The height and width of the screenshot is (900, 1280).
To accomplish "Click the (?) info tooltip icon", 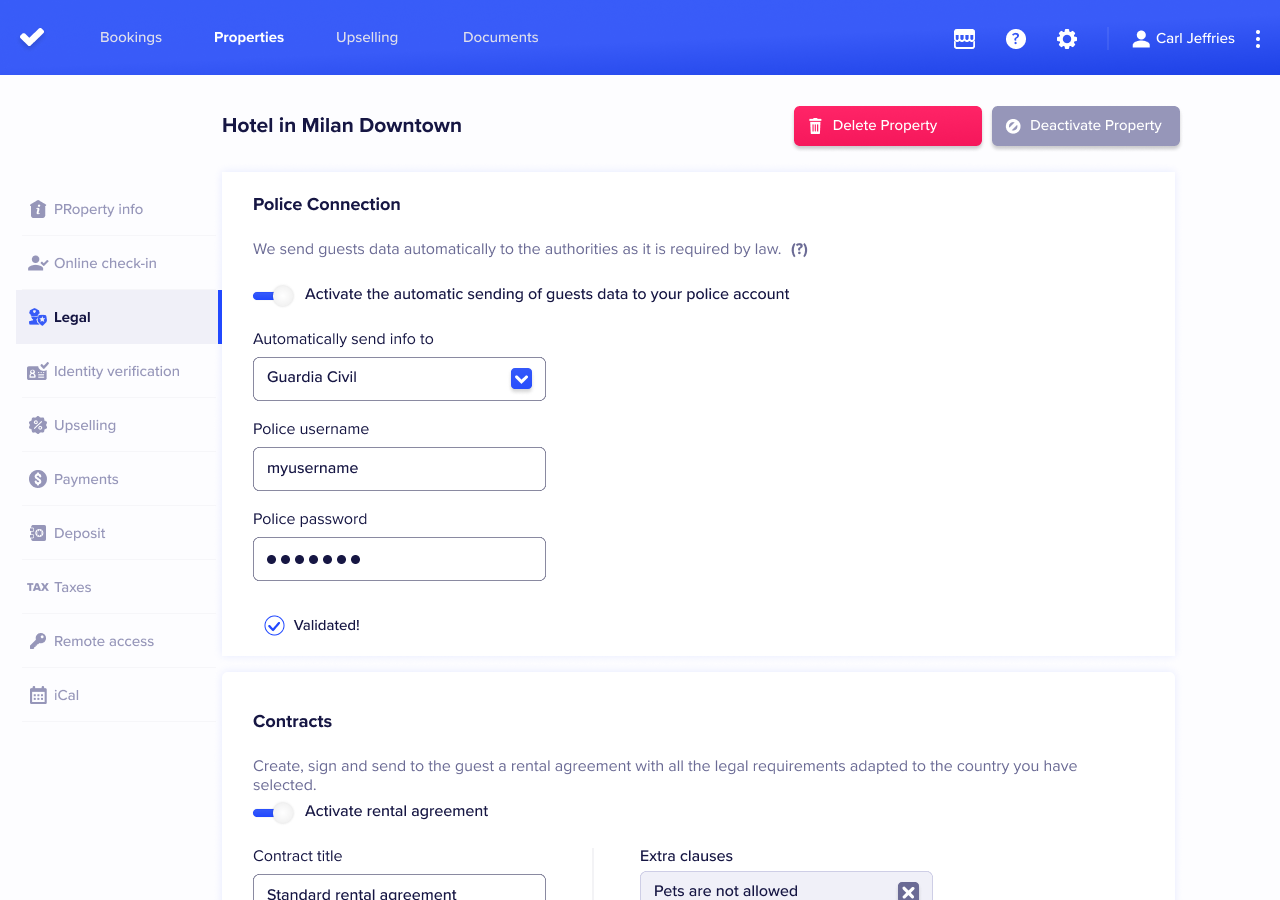I will pos(799,249).
